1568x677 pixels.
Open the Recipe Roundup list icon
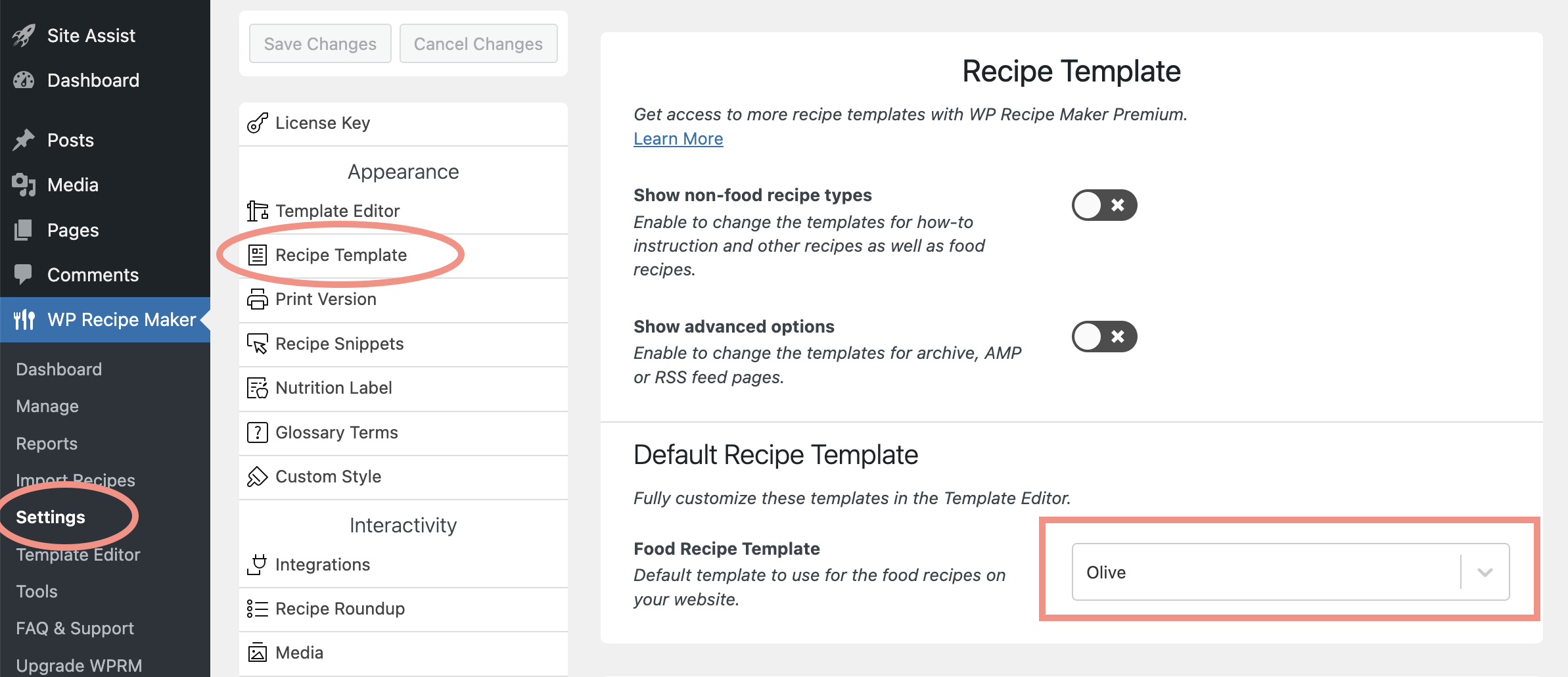click(257, 609)
